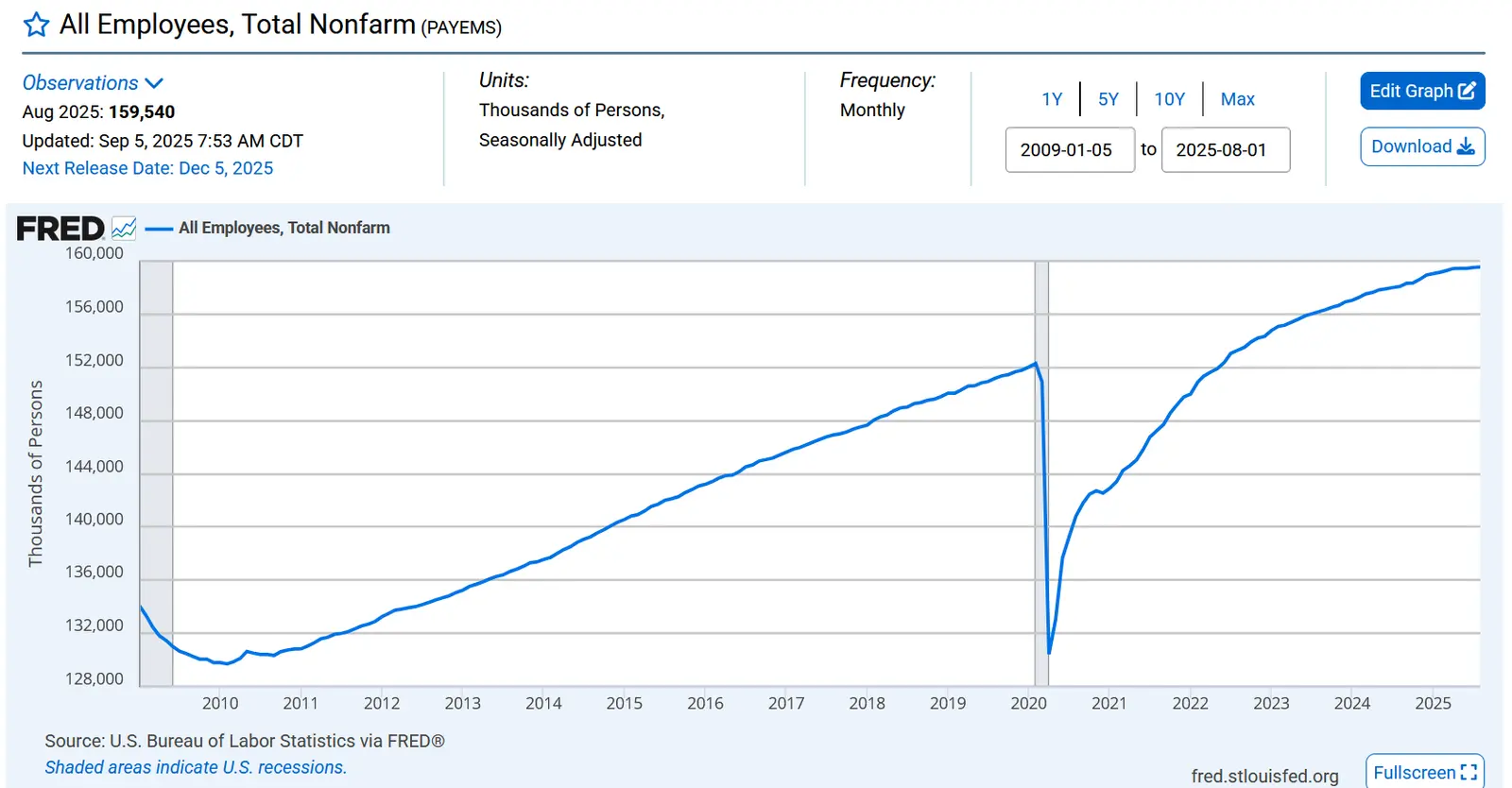Click the favorite star icon beside title
This screenshot has width=1512, height=788.
tap(36, 25)
